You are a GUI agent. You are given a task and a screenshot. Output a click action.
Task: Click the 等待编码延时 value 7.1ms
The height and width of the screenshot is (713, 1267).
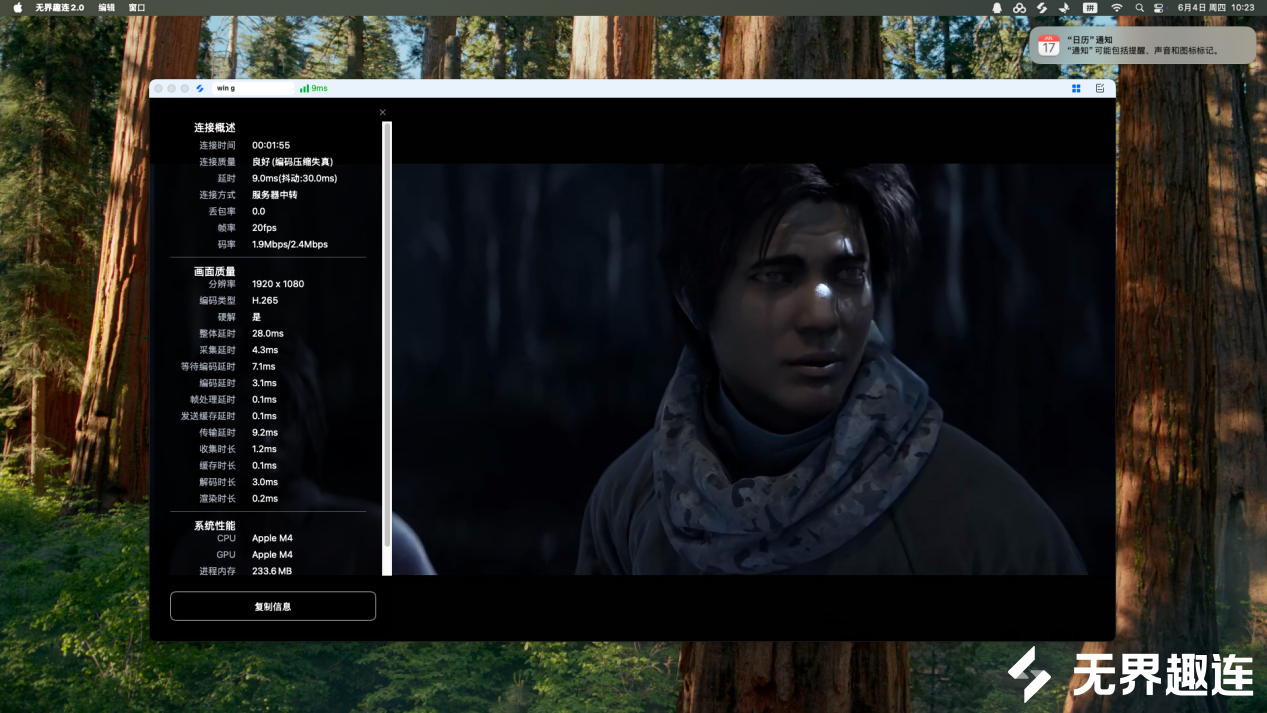(264, 367)
